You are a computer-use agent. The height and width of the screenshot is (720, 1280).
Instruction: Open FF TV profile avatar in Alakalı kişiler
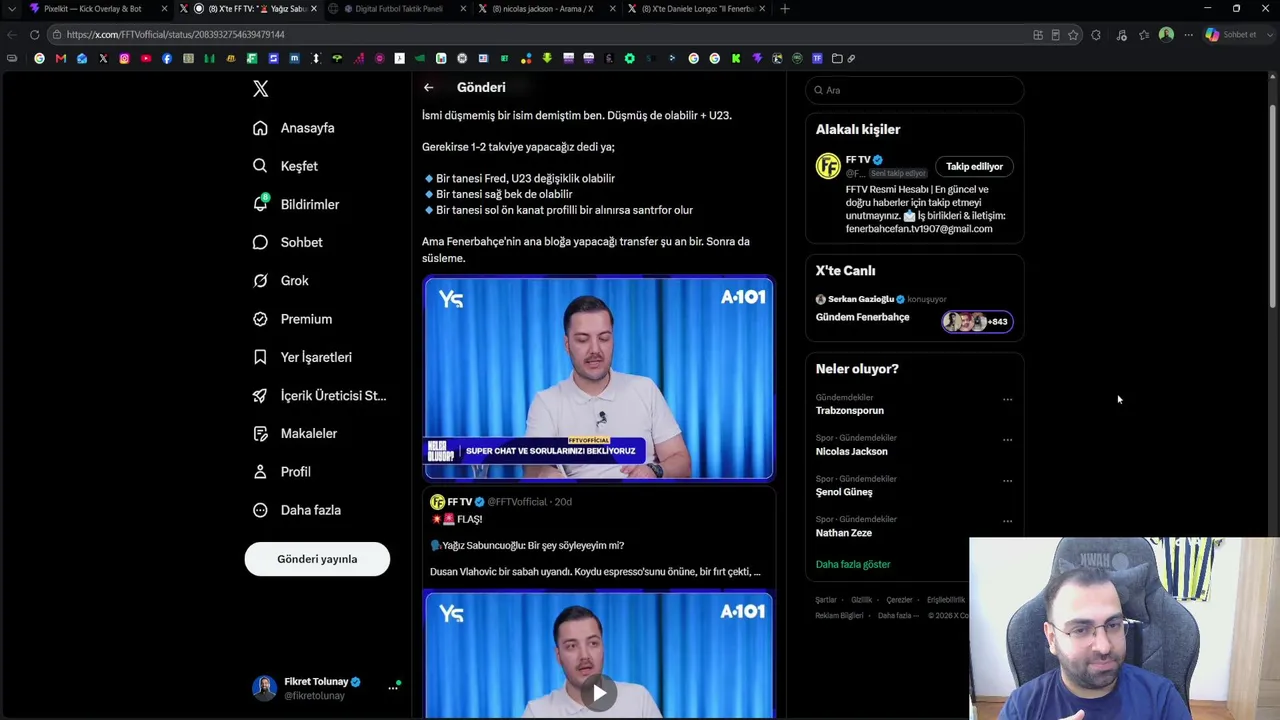tap(828, 166)
